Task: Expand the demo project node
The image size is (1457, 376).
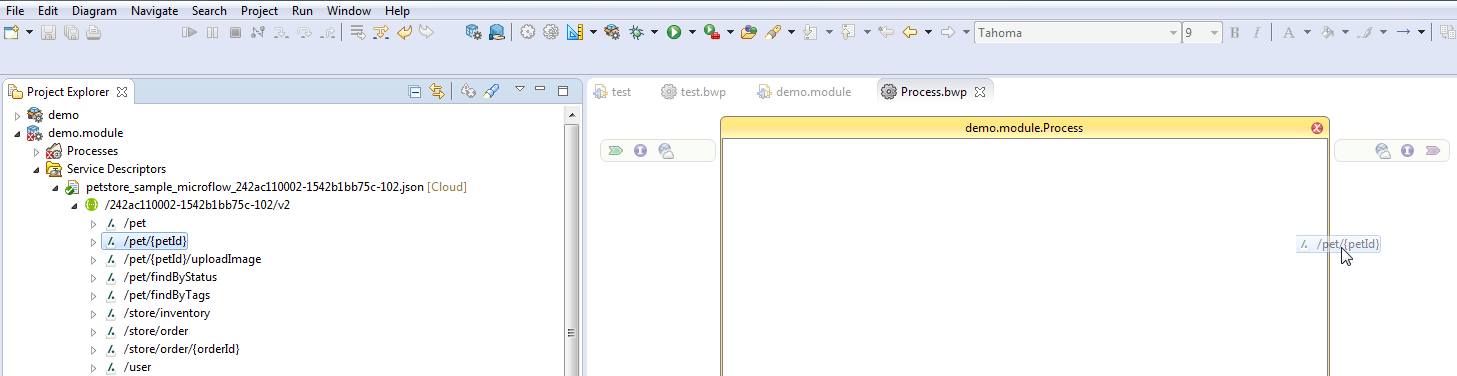Action: coord(17,116)
